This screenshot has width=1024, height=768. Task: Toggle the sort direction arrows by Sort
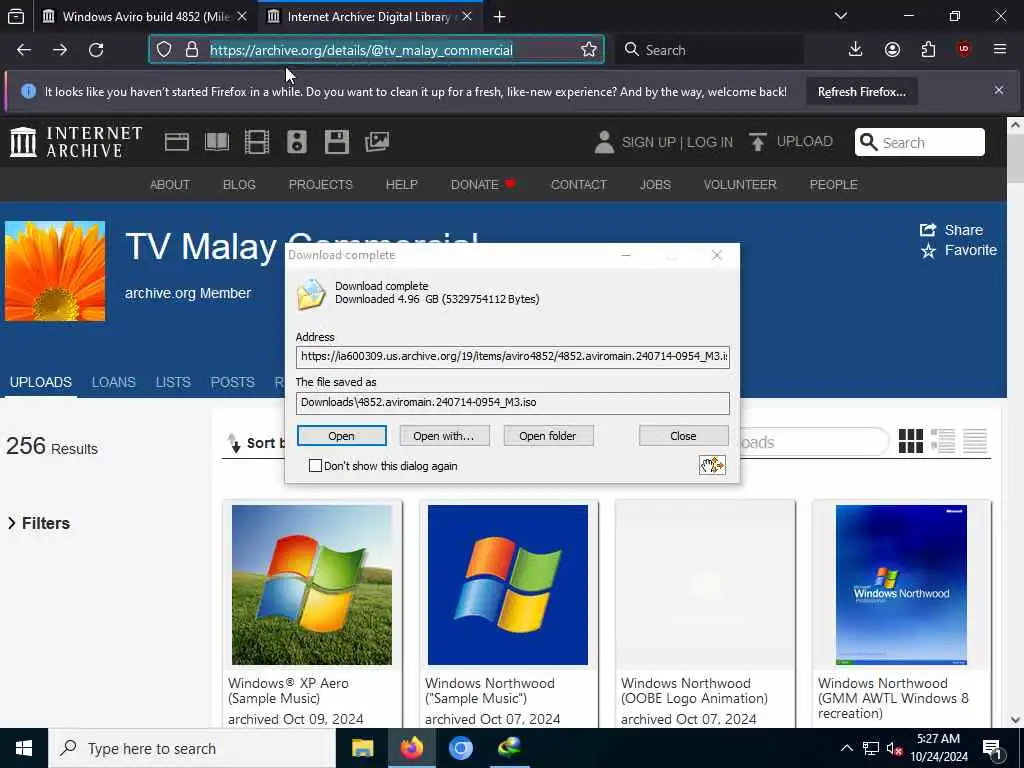(x=234, y=443)
